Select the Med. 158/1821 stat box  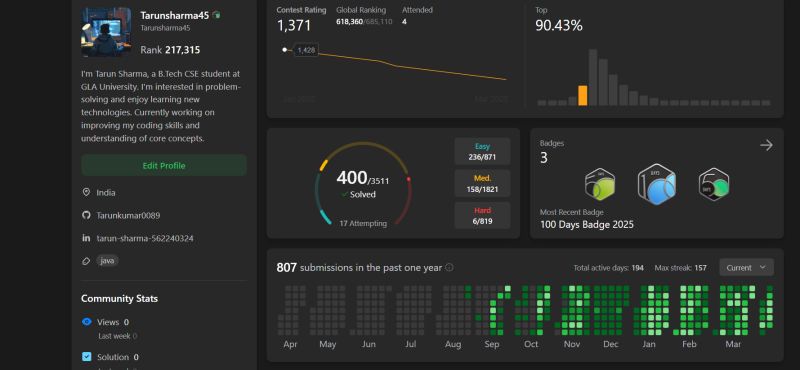pyautogui.click(x=482, y=184)
